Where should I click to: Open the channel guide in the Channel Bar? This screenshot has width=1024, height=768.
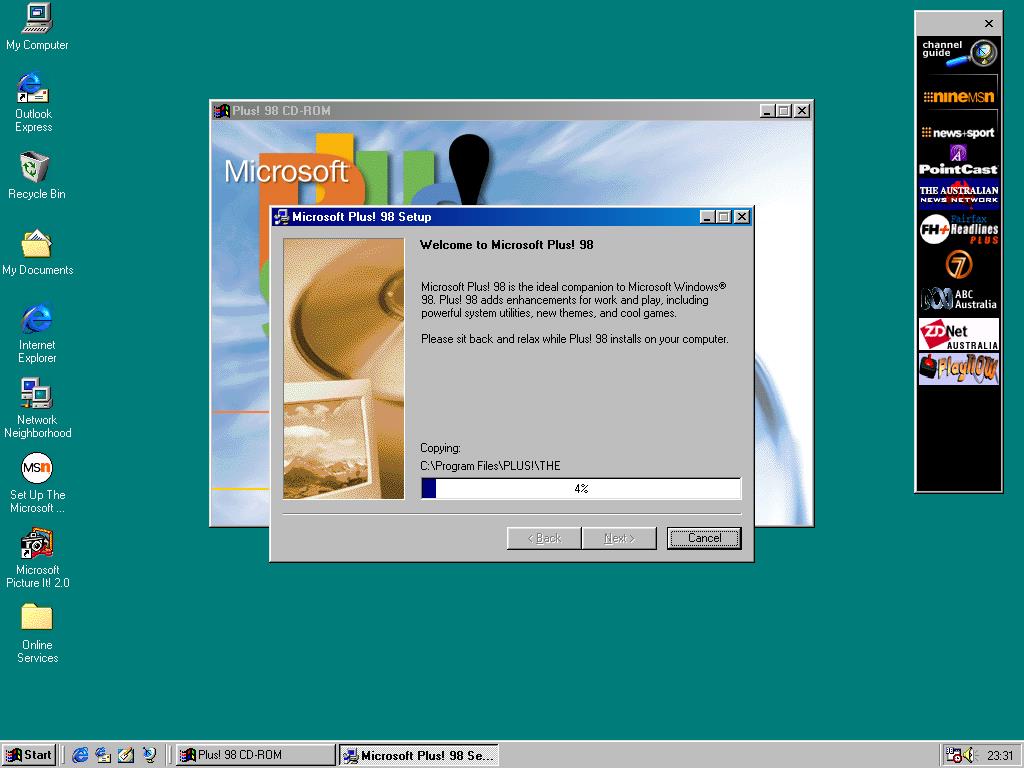point(959,54)
